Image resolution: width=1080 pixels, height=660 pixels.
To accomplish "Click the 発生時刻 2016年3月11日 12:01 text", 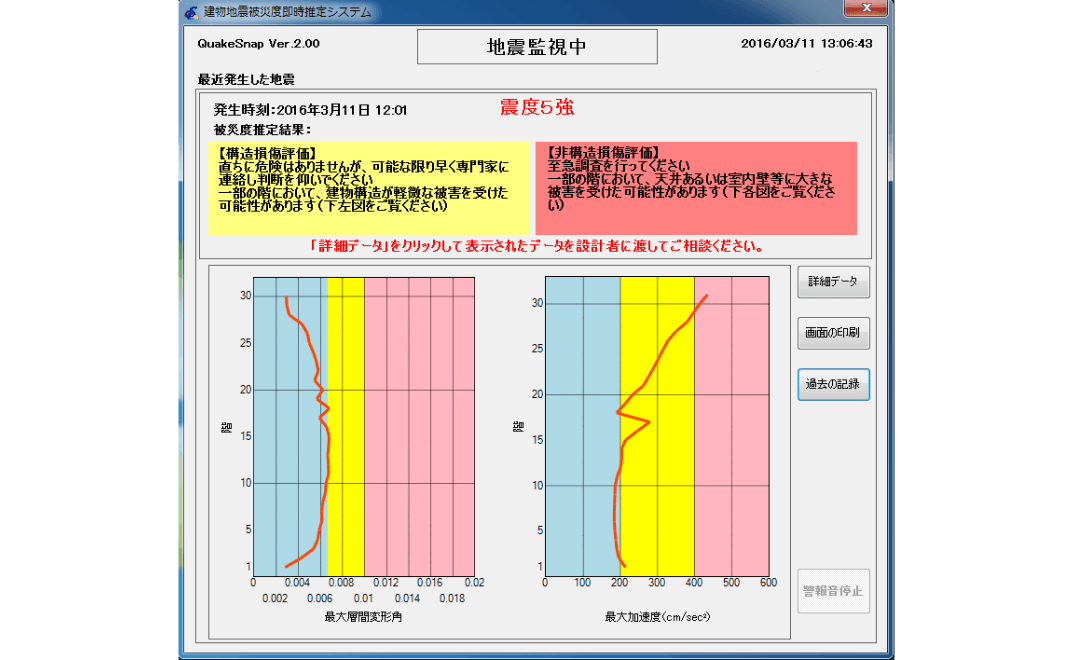I will tap(310, 110).
